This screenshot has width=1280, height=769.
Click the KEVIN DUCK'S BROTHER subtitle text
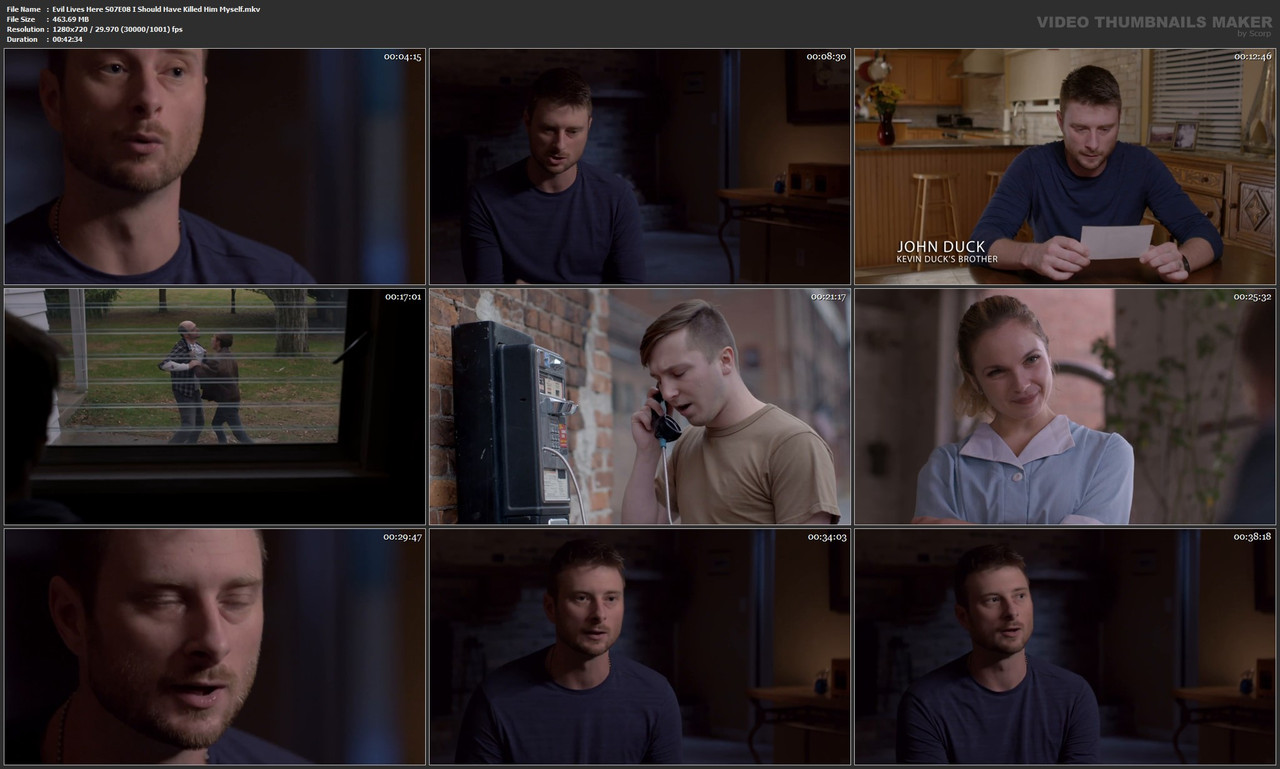[x=947, y=260]
